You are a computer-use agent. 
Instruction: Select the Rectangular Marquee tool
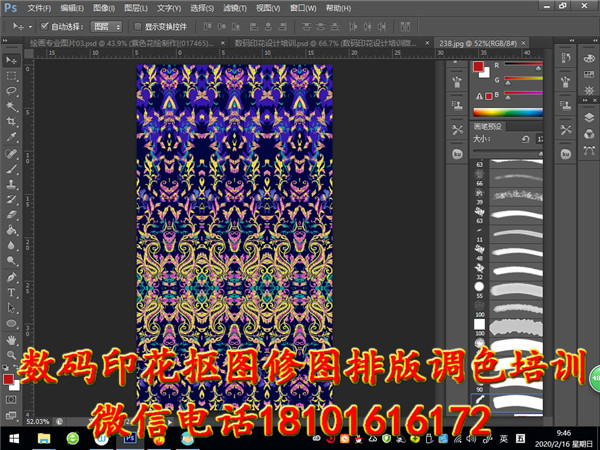coord(11,75)
